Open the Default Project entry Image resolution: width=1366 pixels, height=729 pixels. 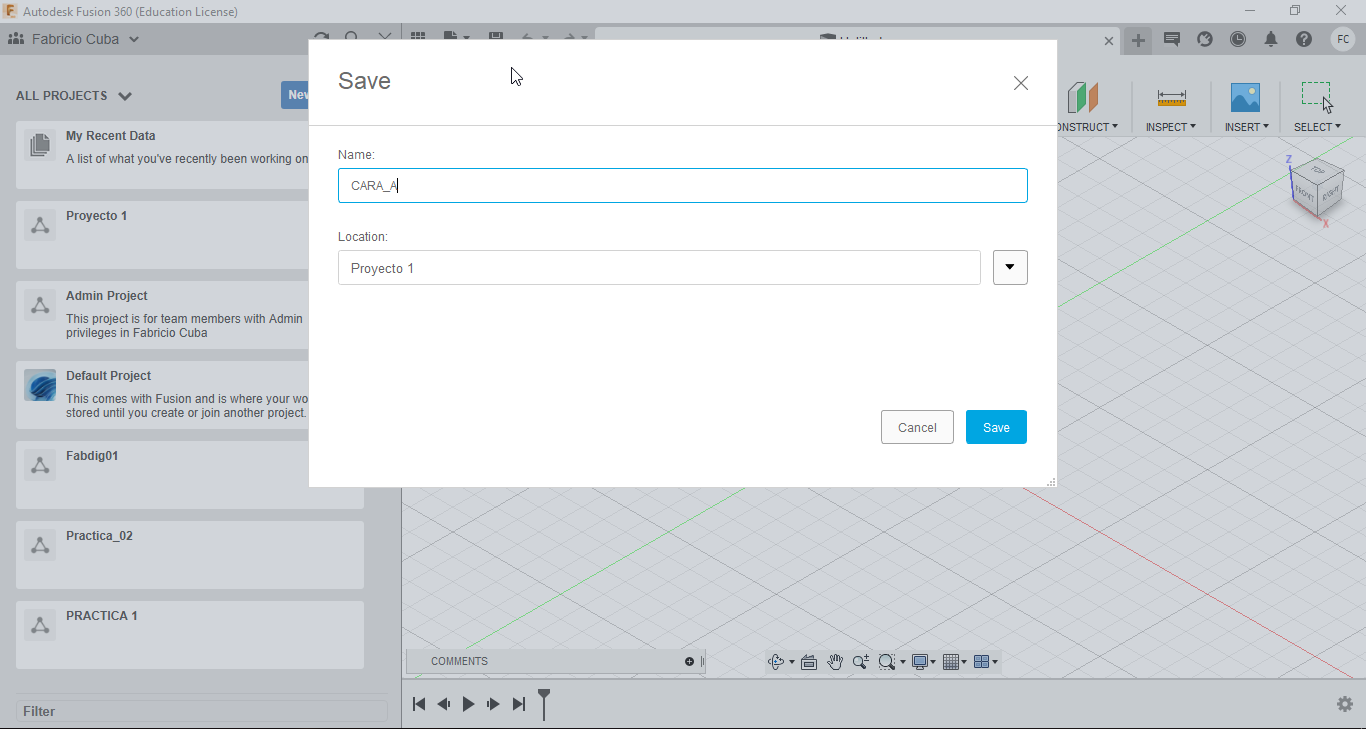pyautogui.click(x=163, y=395)
